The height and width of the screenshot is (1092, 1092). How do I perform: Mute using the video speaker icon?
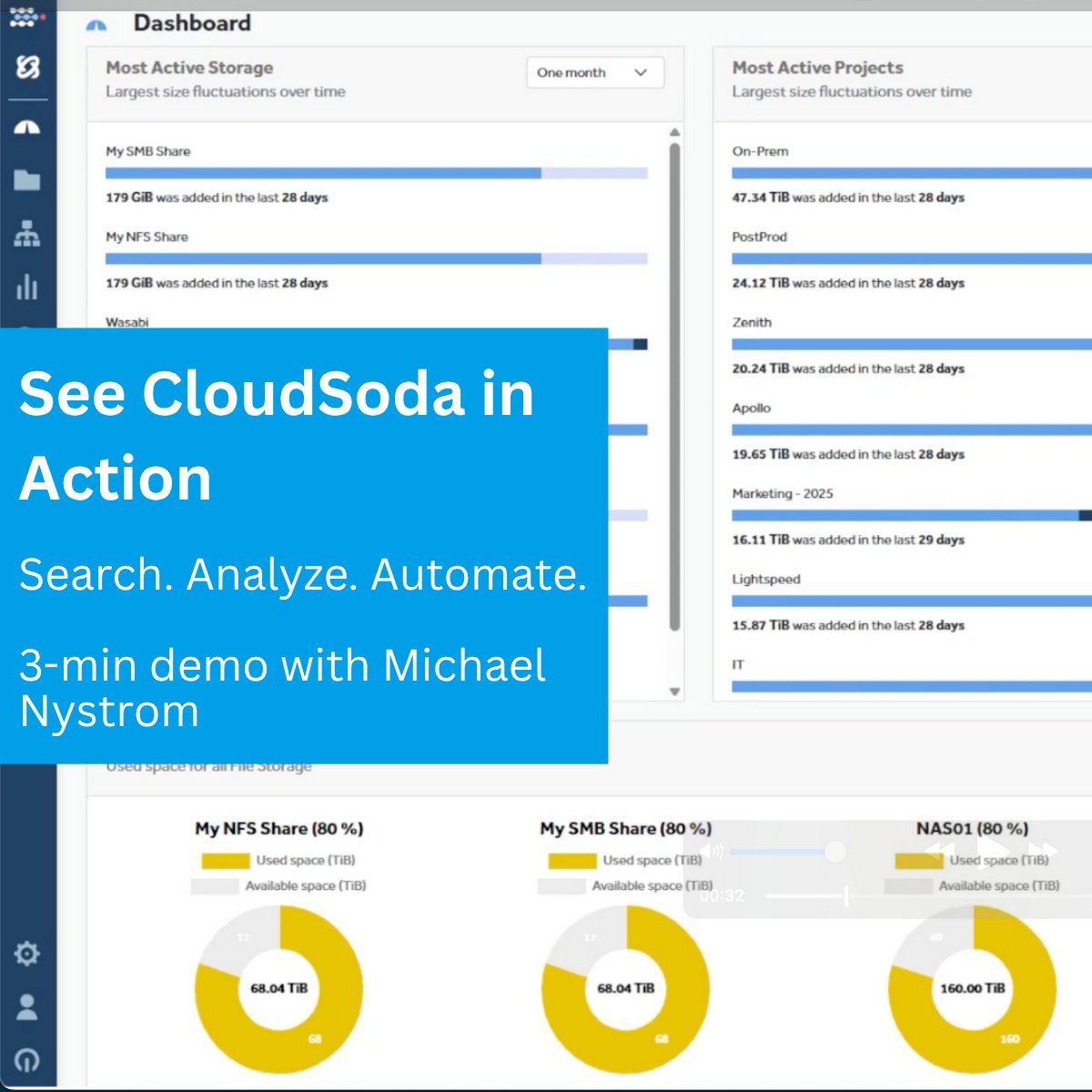click(x=713, y=852)
